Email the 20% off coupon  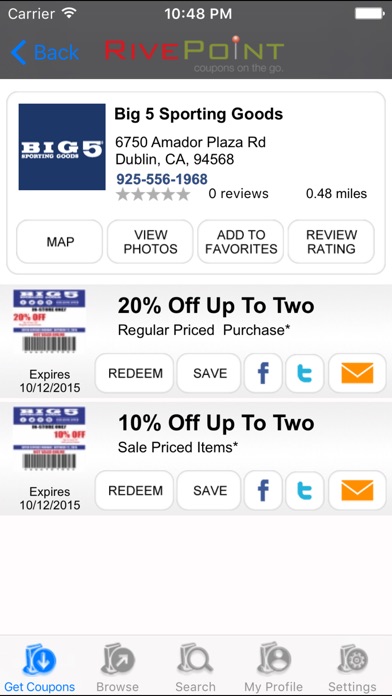(357, 373)
